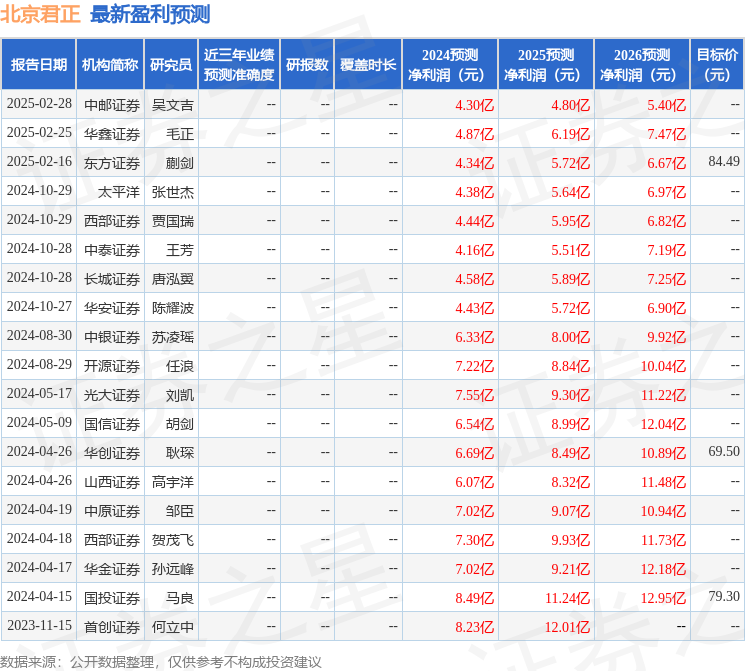Click researcher name 何立中
745x671 pixels.
point(173,627)
